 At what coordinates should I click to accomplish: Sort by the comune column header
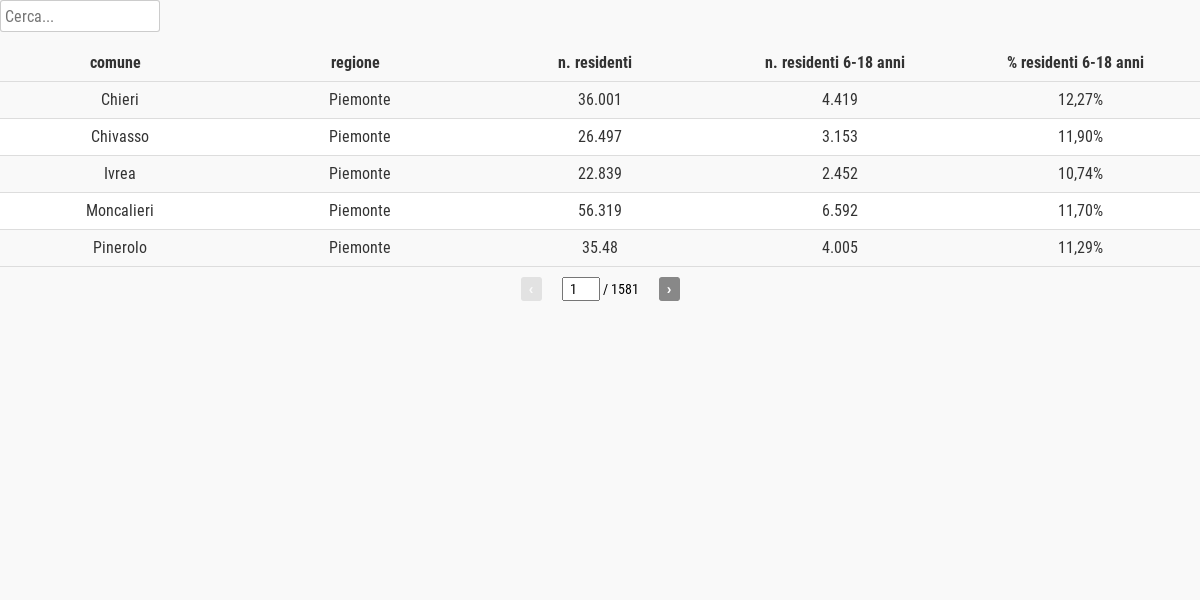pos(115,62)
